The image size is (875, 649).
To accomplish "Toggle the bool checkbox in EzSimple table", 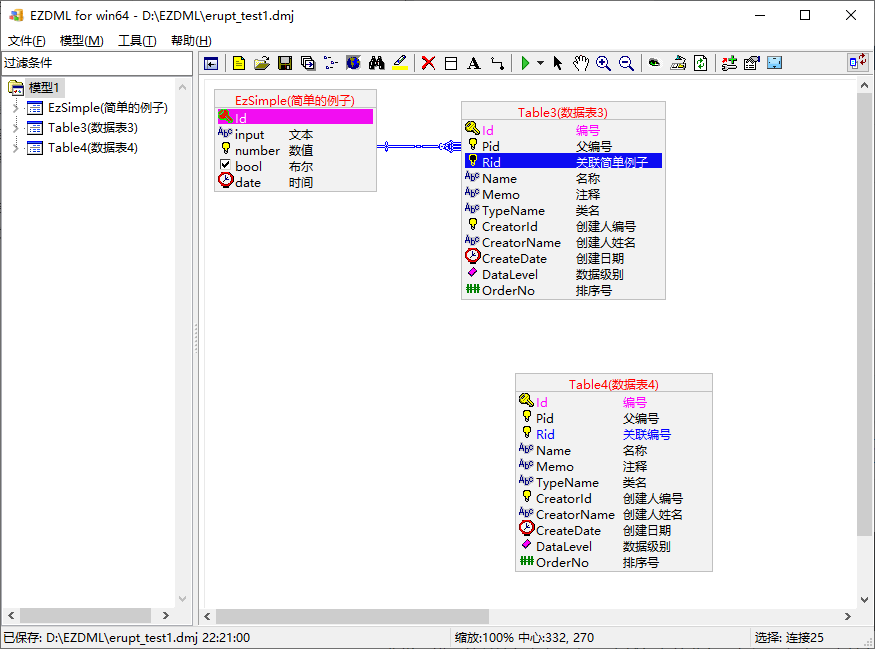I will (225, 165).
